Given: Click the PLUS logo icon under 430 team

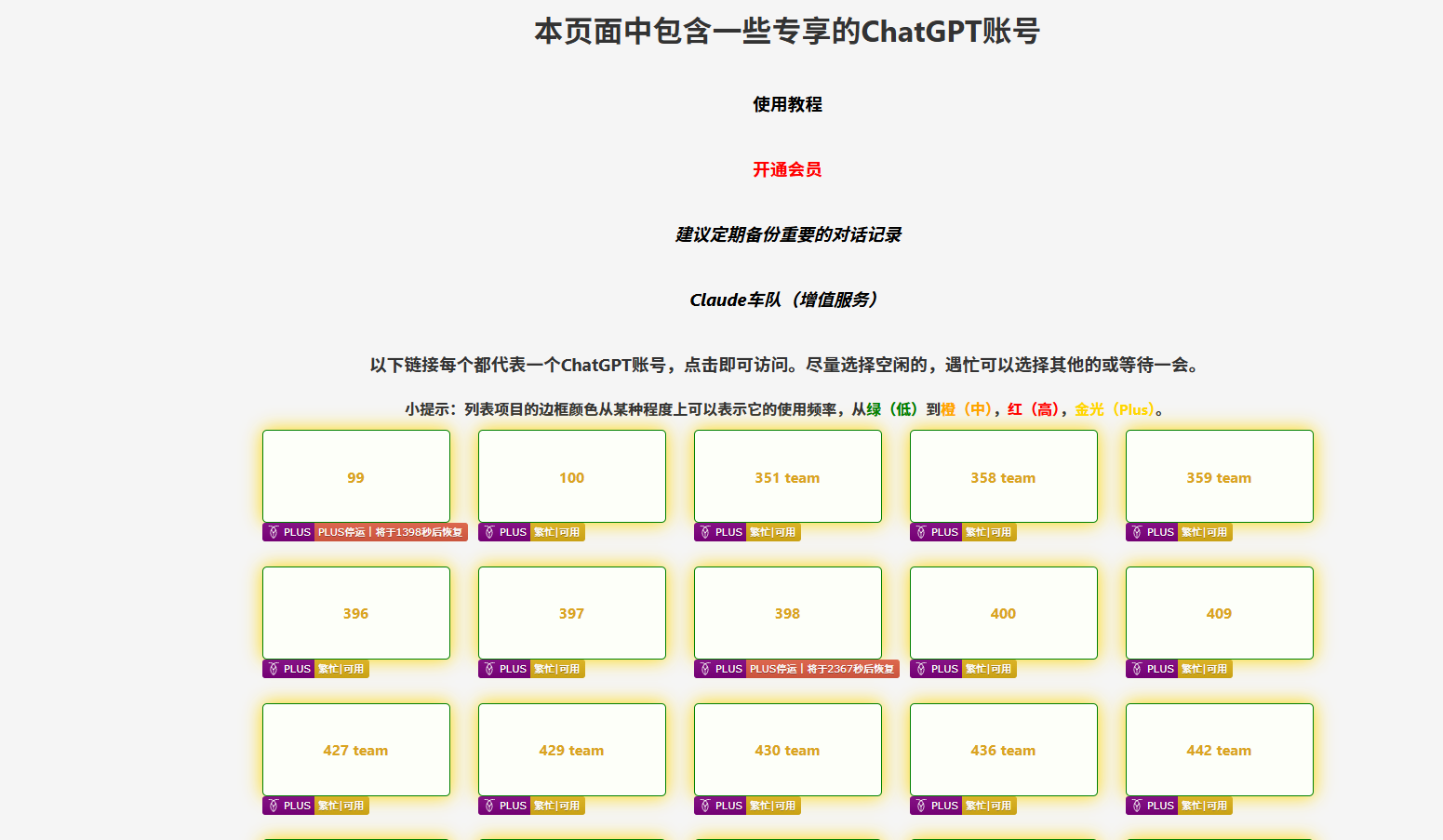Looking at the screenshot, I should pos(705,806).
